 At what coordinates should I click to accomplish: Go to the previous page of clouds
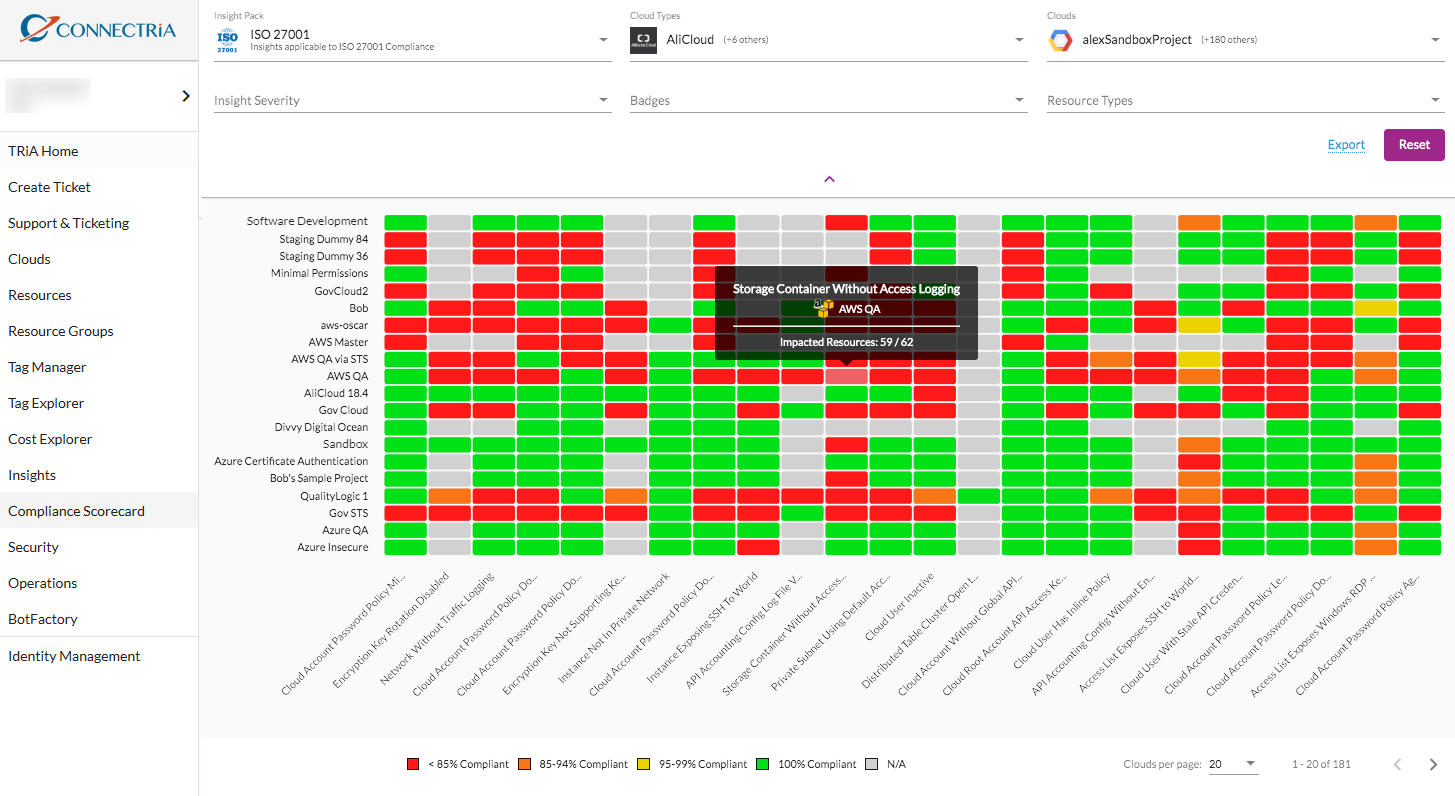[1398, 764]
